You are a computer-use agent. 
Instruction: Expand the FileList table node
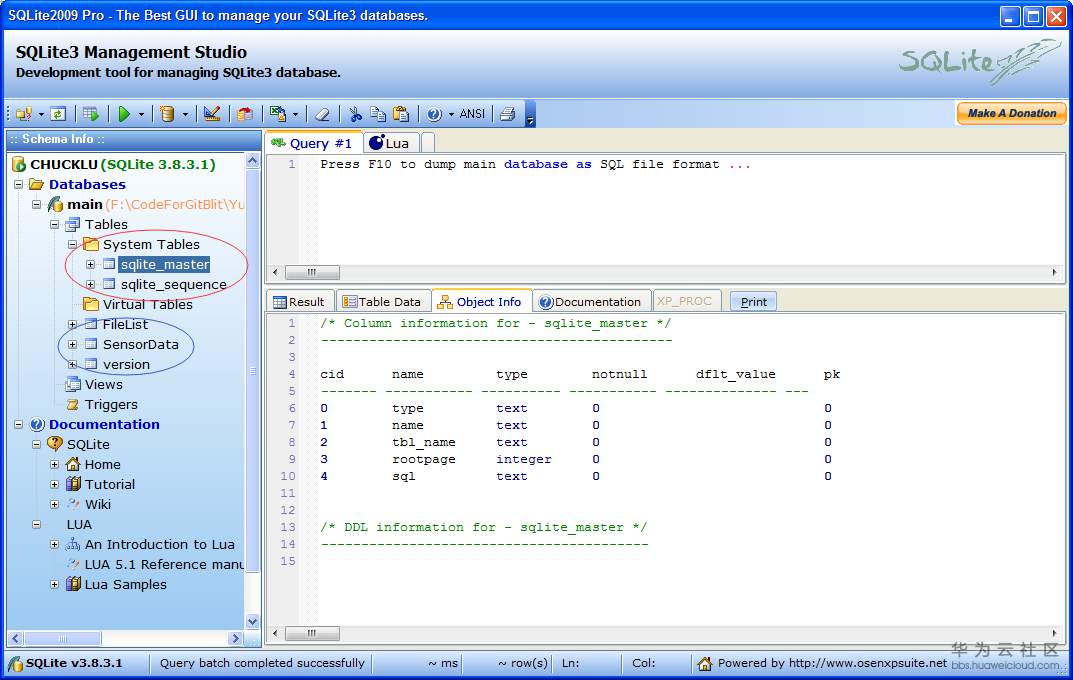point(72,324)
